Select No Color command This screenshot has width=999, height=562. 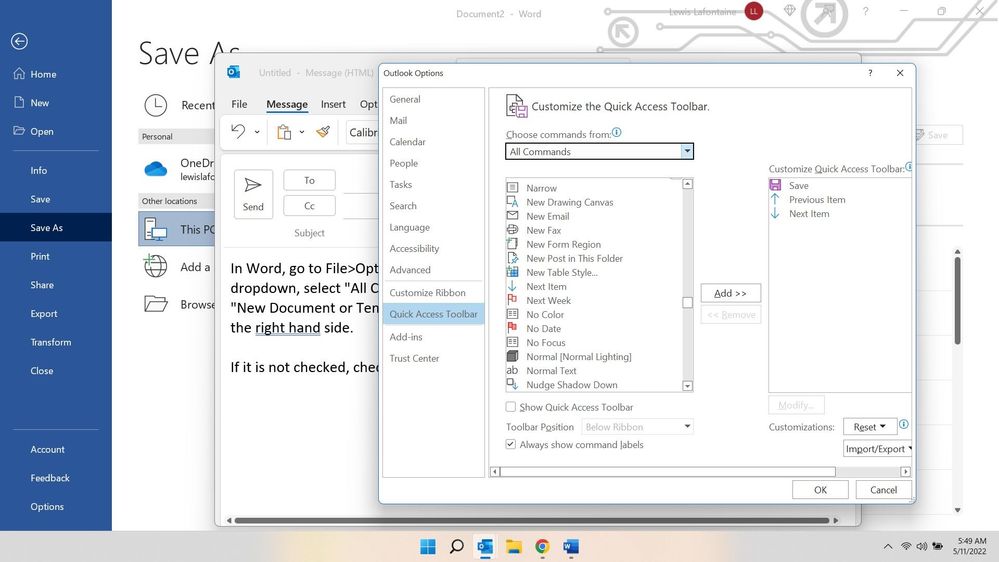point(545,314)
